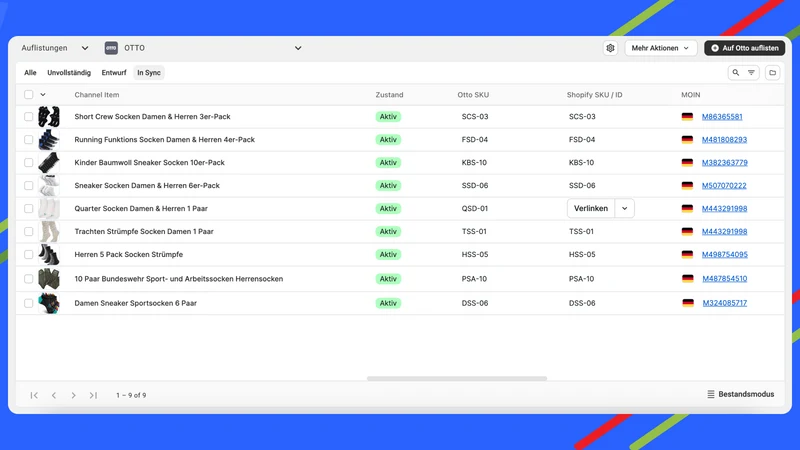Click German flag in Kinder Baumwoll row
This screenshot has height=450, width=800.
coord(687,163)
